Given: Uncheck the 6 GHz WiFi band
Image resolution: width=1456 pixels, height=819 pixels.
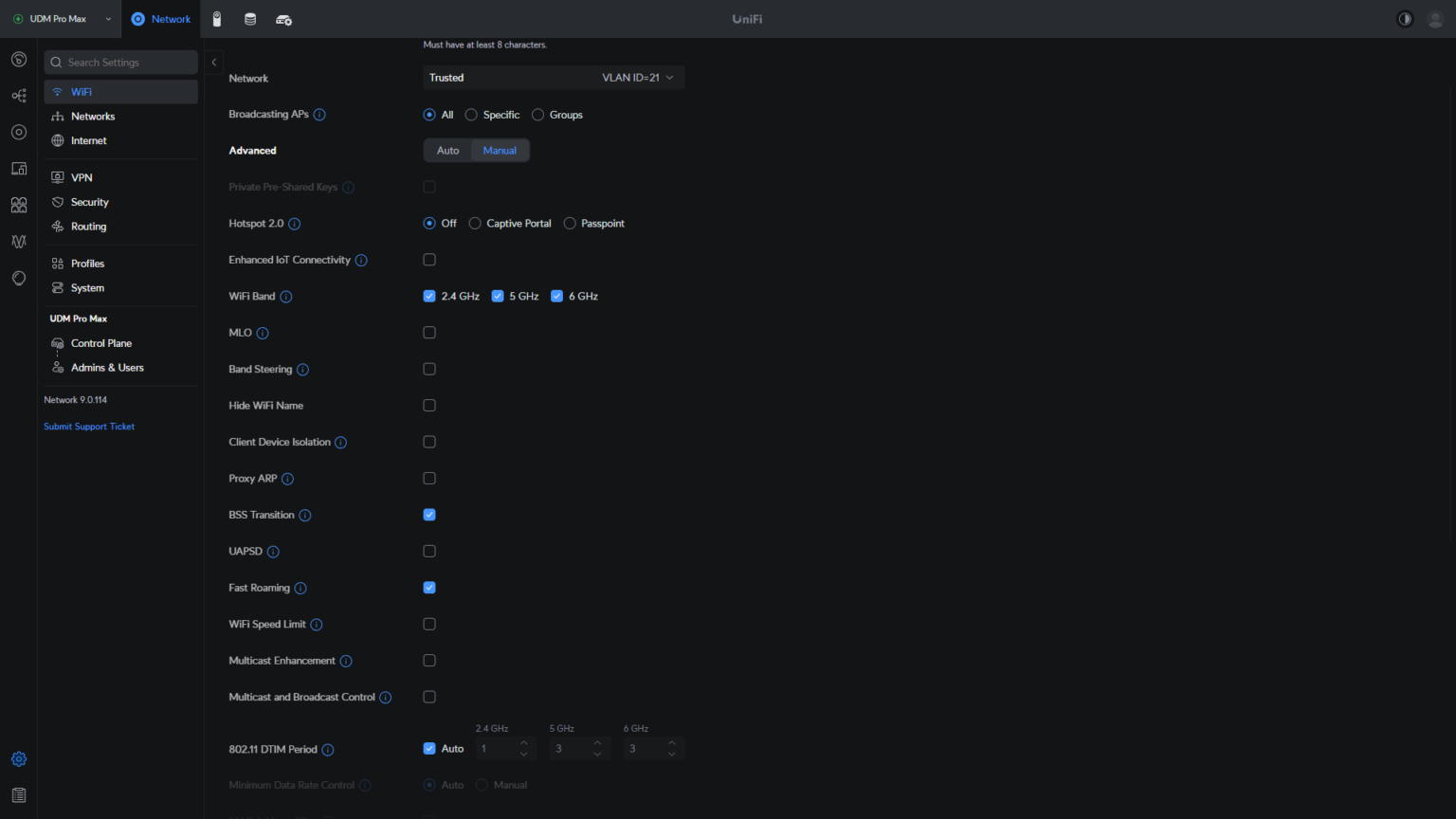Looking at the screenshot, I should tap(556, 296).
